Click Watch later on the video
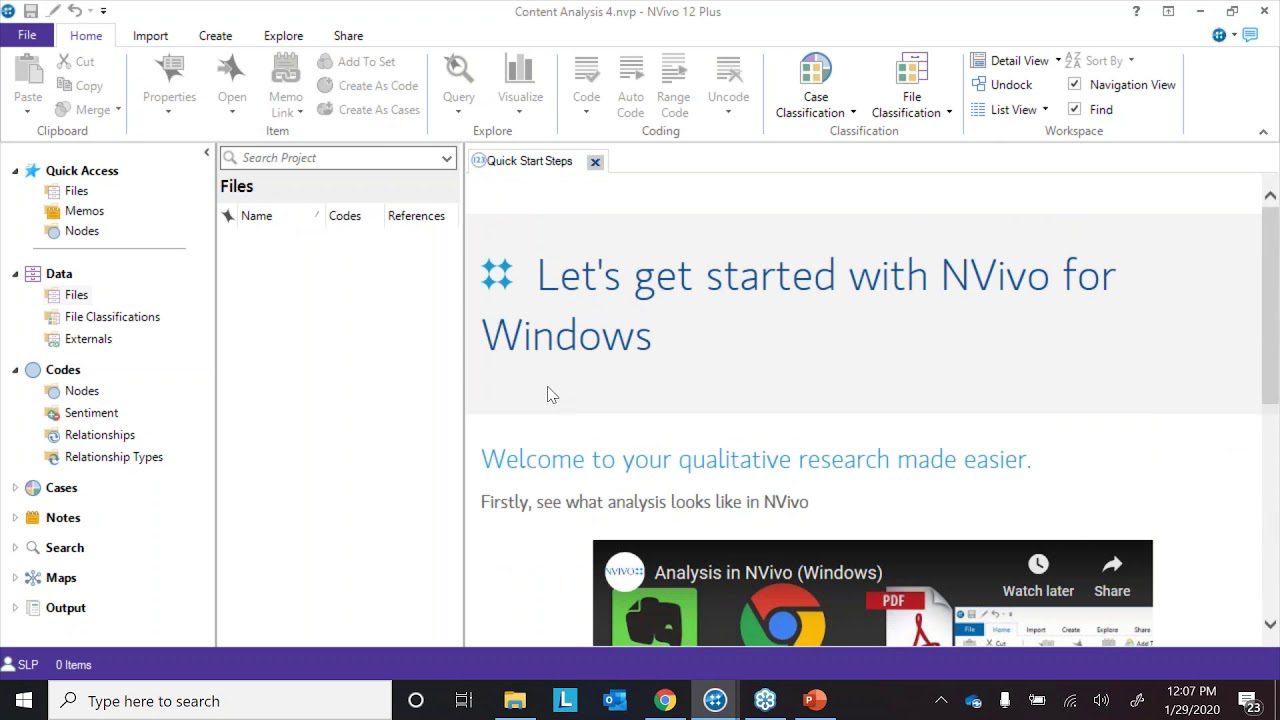1280x720 pixels. point(1038,577)
